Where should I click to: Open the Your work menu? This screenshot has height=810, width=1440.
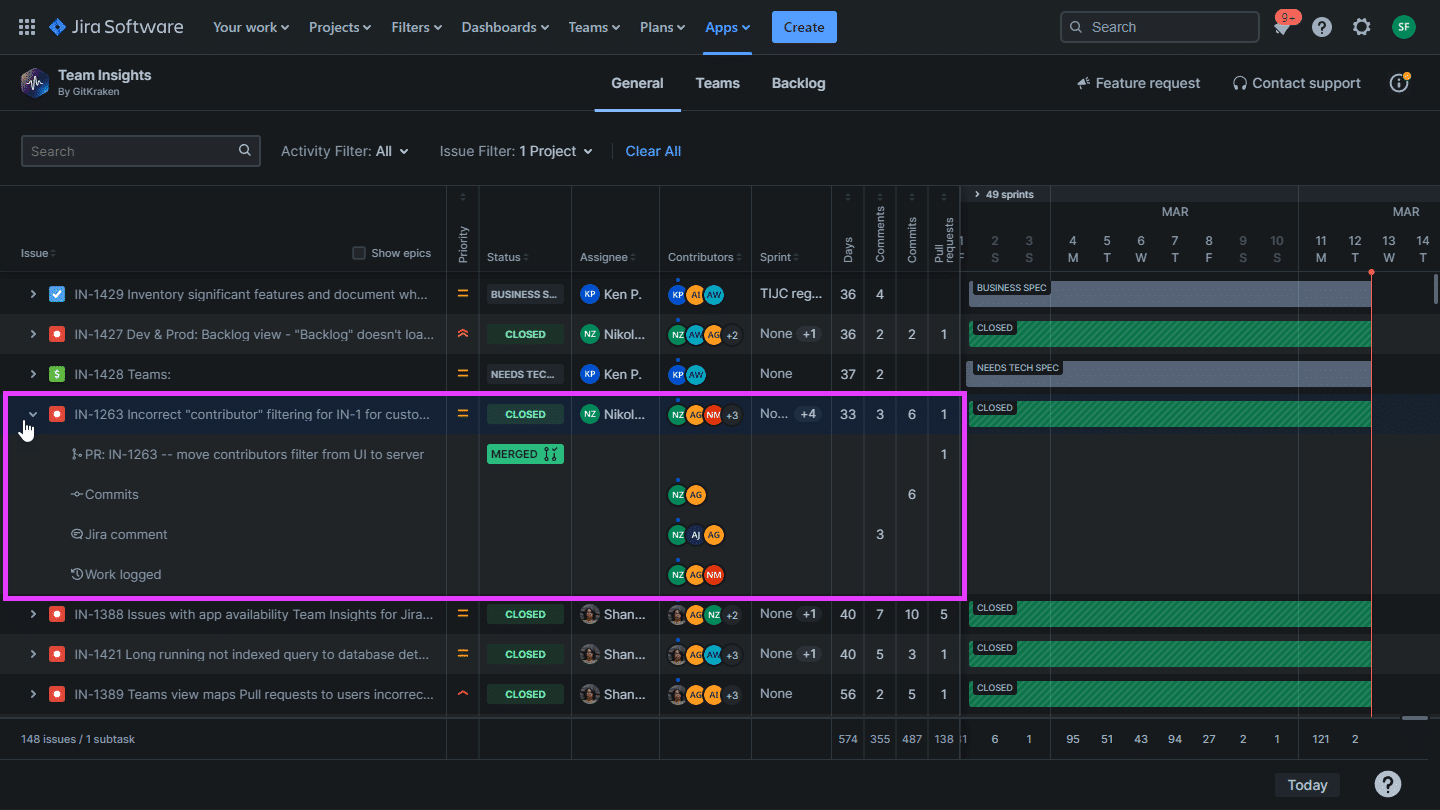click(251, 27)
